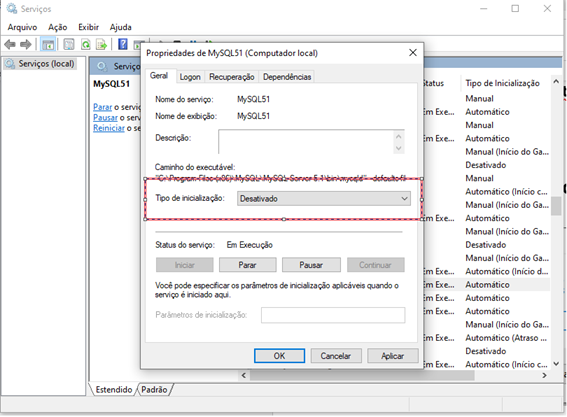Open the Tipo de inicialização dropdown
This screenshot has width=567, height=417.
tap(324, 199)
